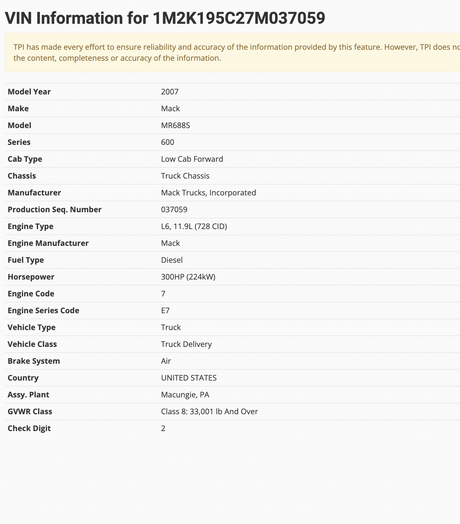Click the Vehicle Class Truck Delivery value
460x524 pixels.
click(186, 344)
